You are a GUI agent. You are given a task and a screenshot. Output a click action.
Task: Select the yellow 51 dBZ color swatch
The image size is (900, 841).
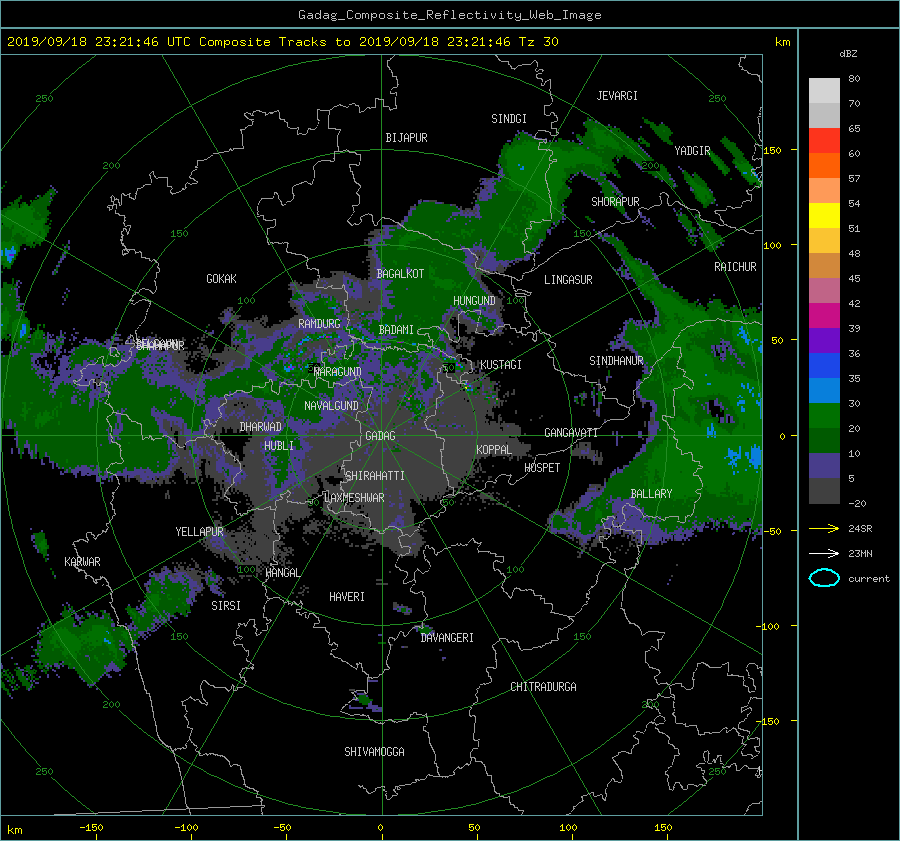tap(824, 216)
